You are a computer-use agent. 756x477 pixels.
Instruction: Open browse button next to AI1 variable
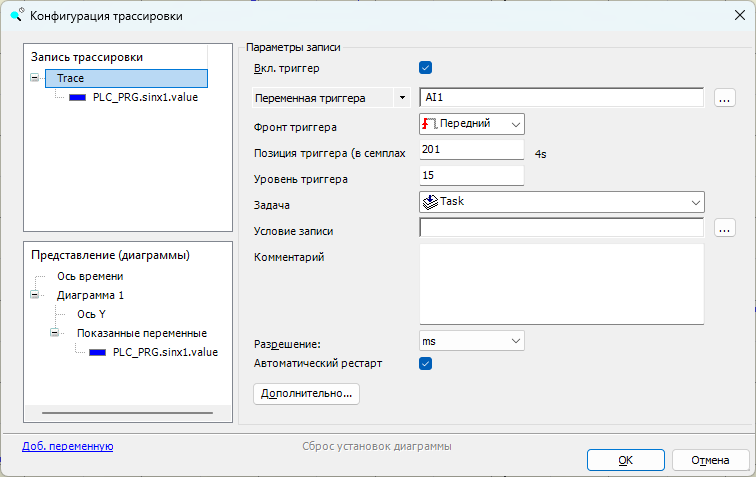(725, 98)
